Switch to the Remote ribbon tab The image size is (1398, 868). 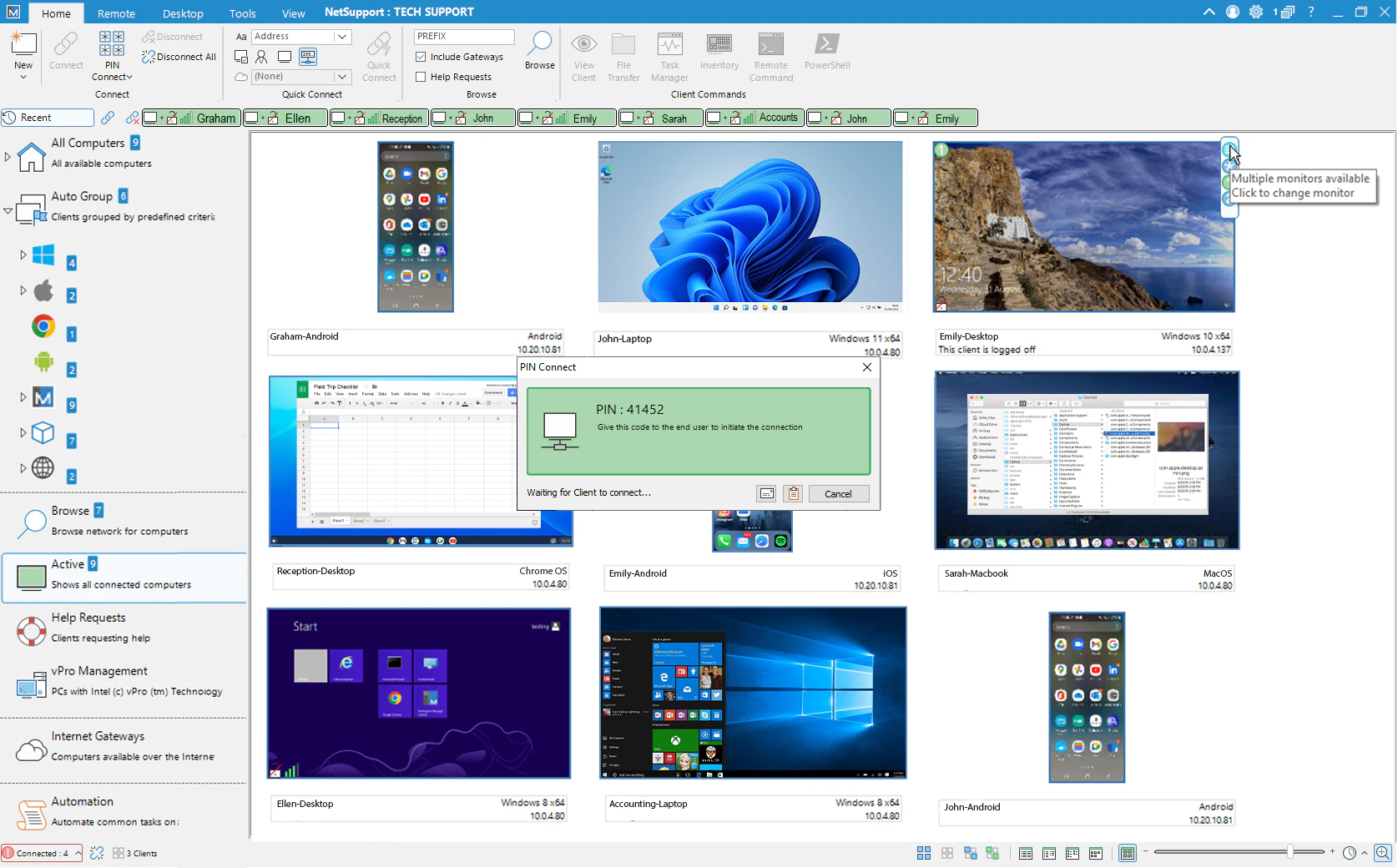pos(116,13)
